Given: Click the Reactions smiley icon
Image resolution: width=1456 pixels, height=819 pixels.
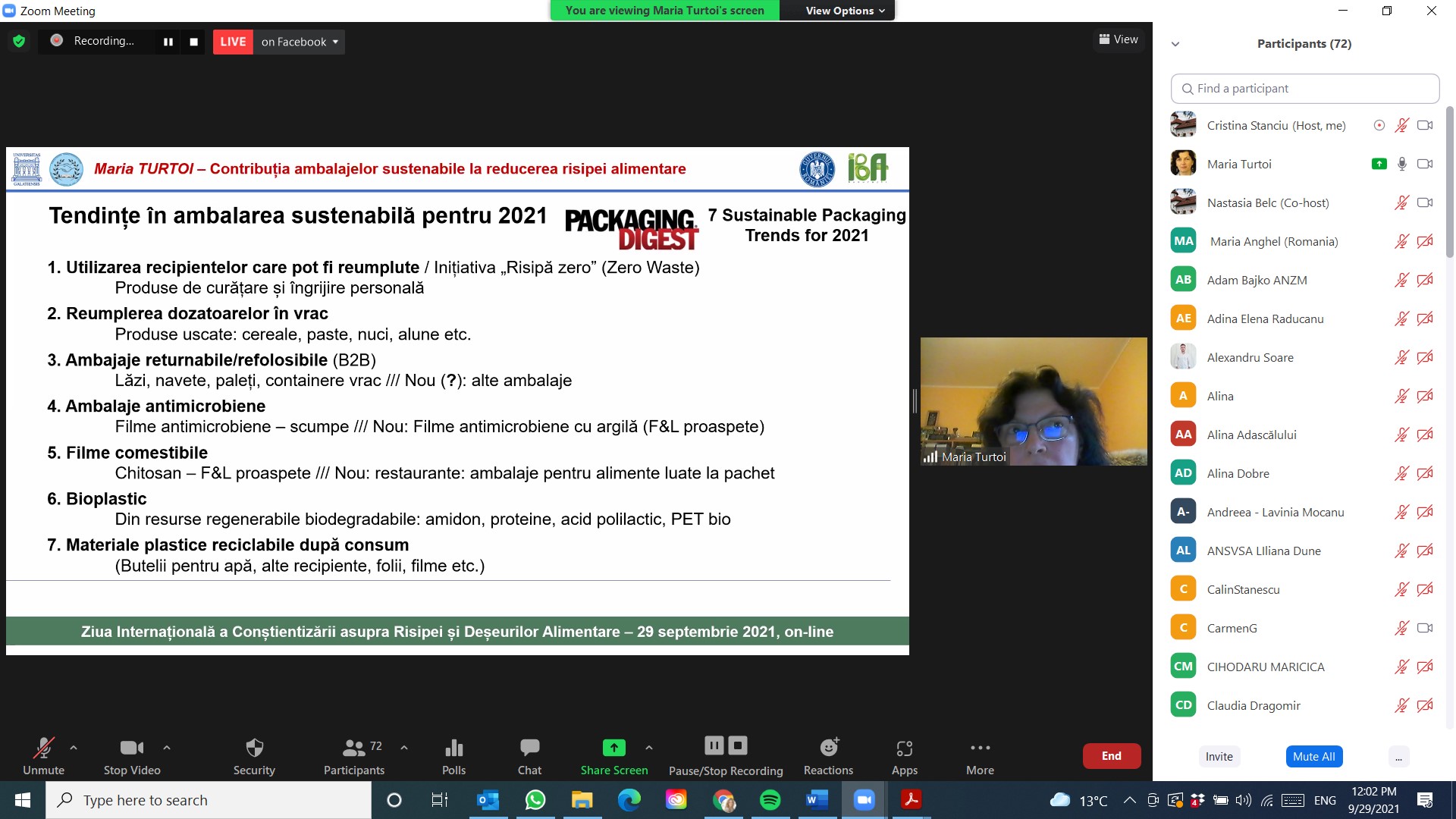Looking at the screenshot, I should coord(829,748).
